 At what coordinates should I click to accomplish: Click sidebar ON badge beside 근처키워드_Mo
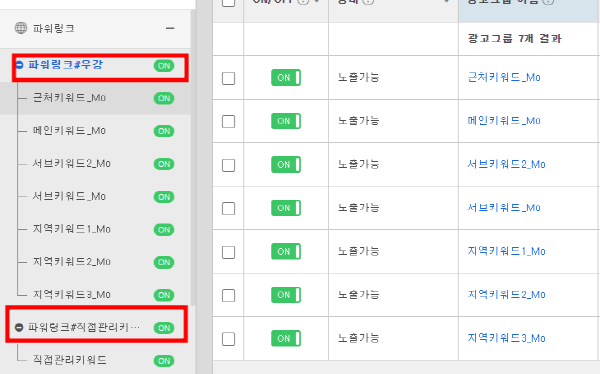click(x=164, y=98)
